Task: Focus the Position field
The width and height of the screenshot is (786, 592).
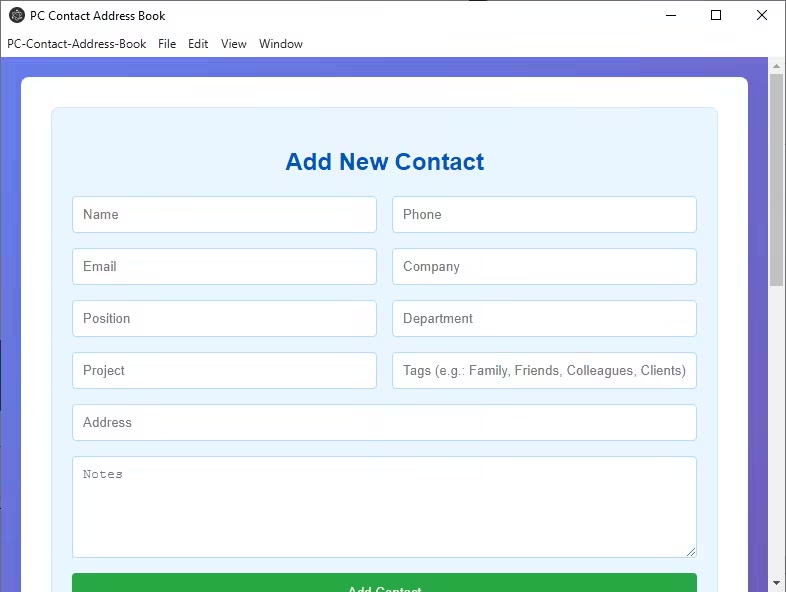Action: click(224, 319)
